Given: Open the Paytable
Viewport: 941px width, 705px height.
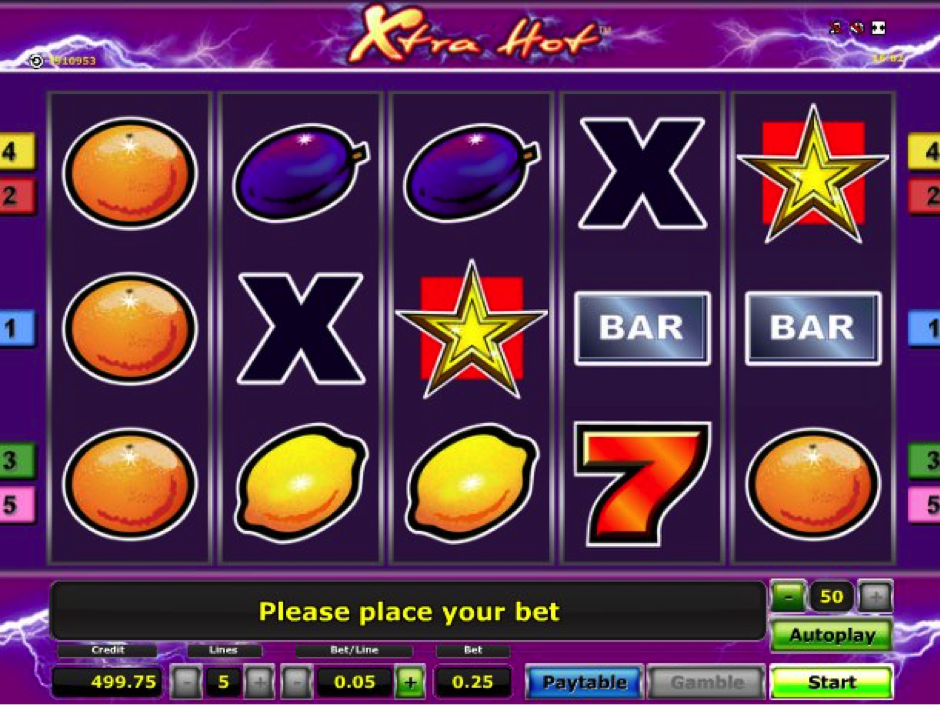Looking at the screenshot, I should (x=585, y=682).
